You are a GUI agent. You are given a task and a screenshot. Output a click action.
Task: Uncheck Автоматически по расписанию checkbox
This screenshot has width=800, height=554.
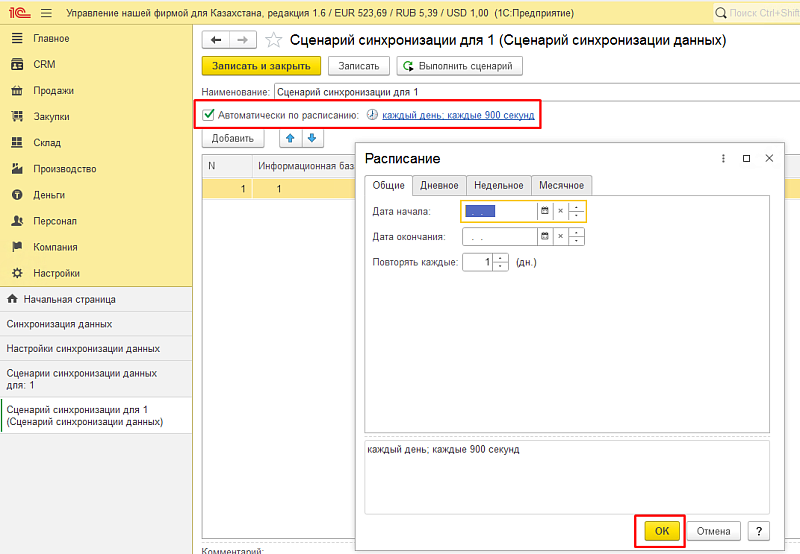209,115
